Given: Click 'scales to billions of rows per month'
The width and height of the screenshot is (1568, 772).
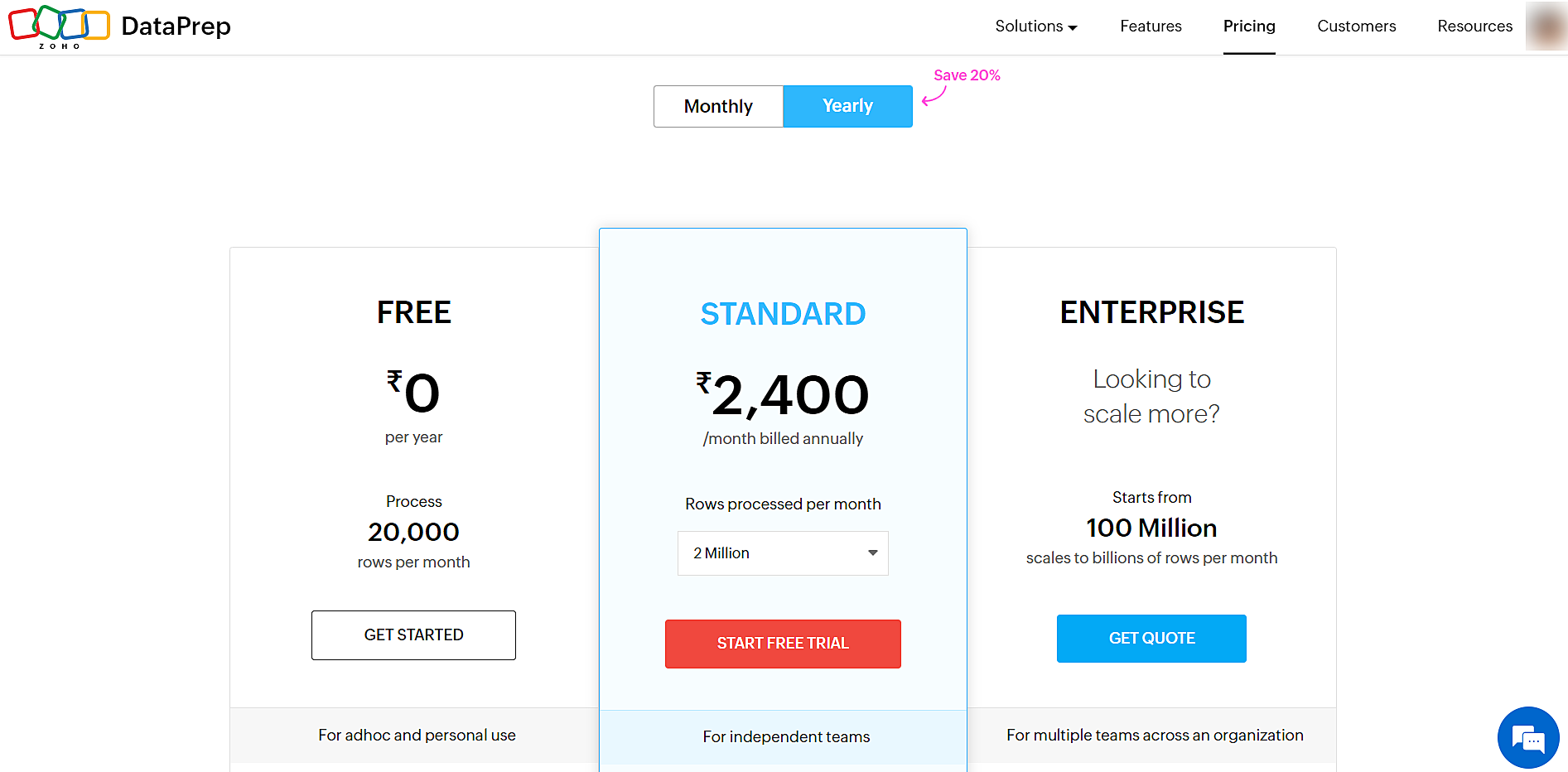Looking at the screenshot, I should point(1151,558).
